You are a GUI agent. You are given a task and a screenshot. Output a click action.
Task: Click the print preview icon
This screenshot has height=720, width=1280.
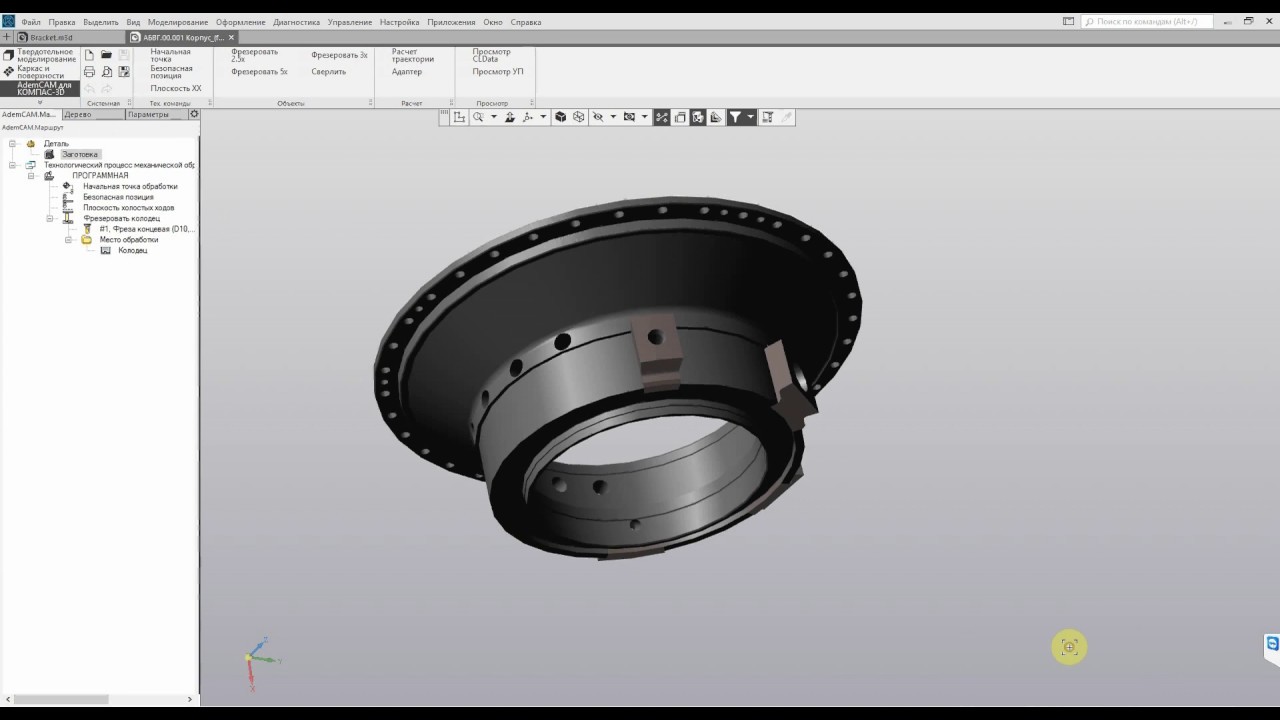click(106, 72)
